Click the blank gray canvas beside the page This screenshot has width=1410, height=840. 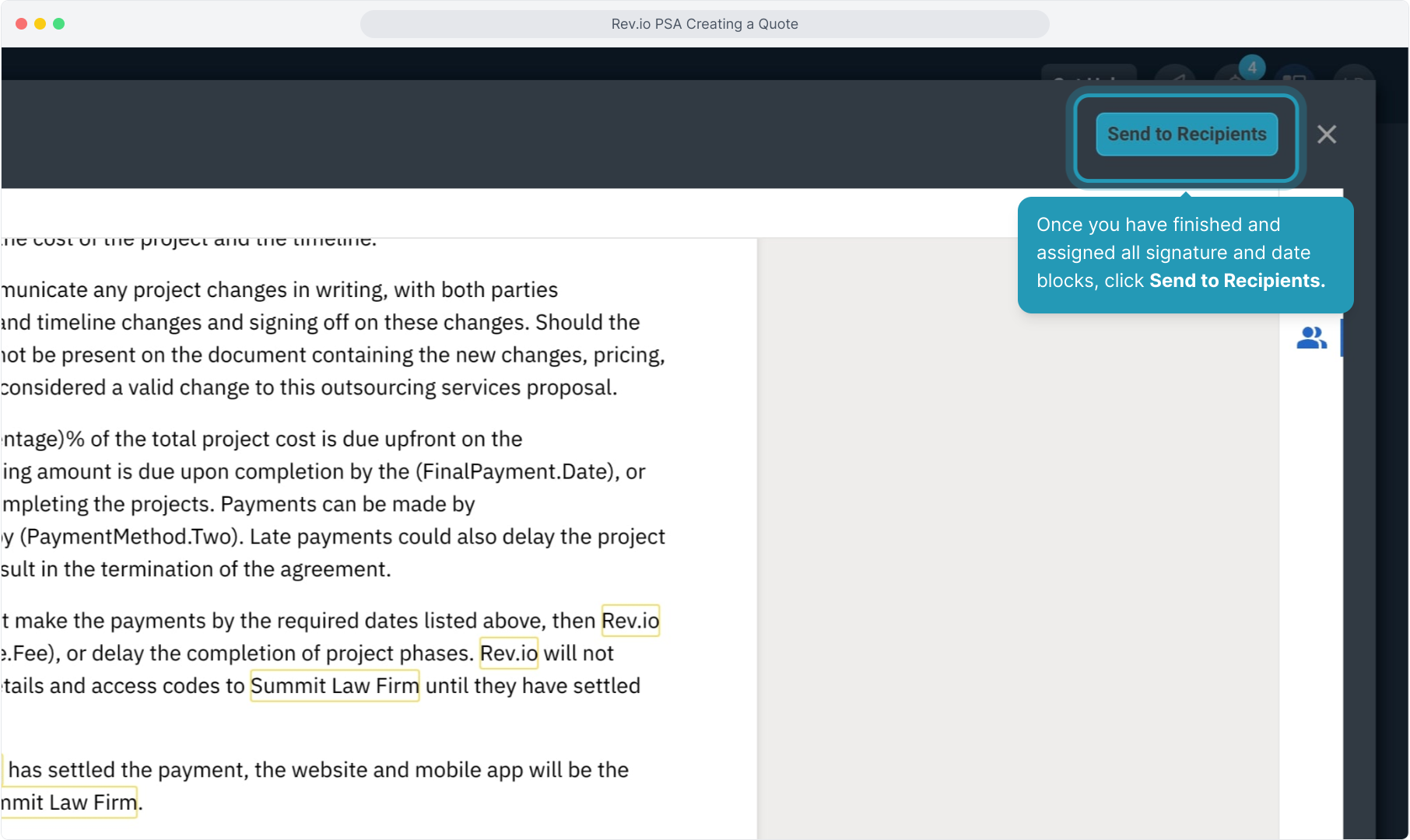point(1012,544)
